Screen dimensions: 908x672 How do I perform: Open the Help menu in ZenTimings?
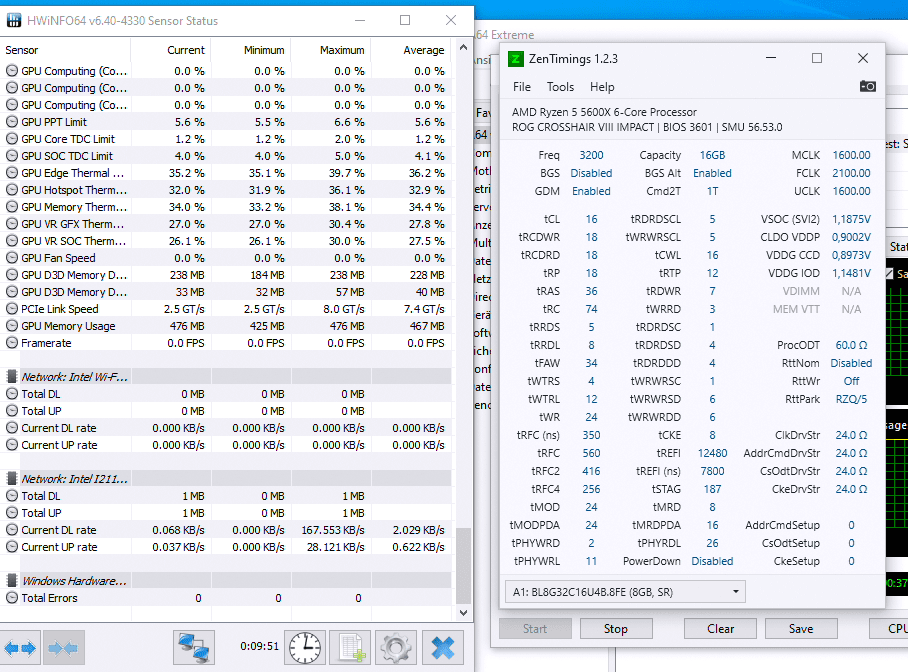click(x=602, y=87)
